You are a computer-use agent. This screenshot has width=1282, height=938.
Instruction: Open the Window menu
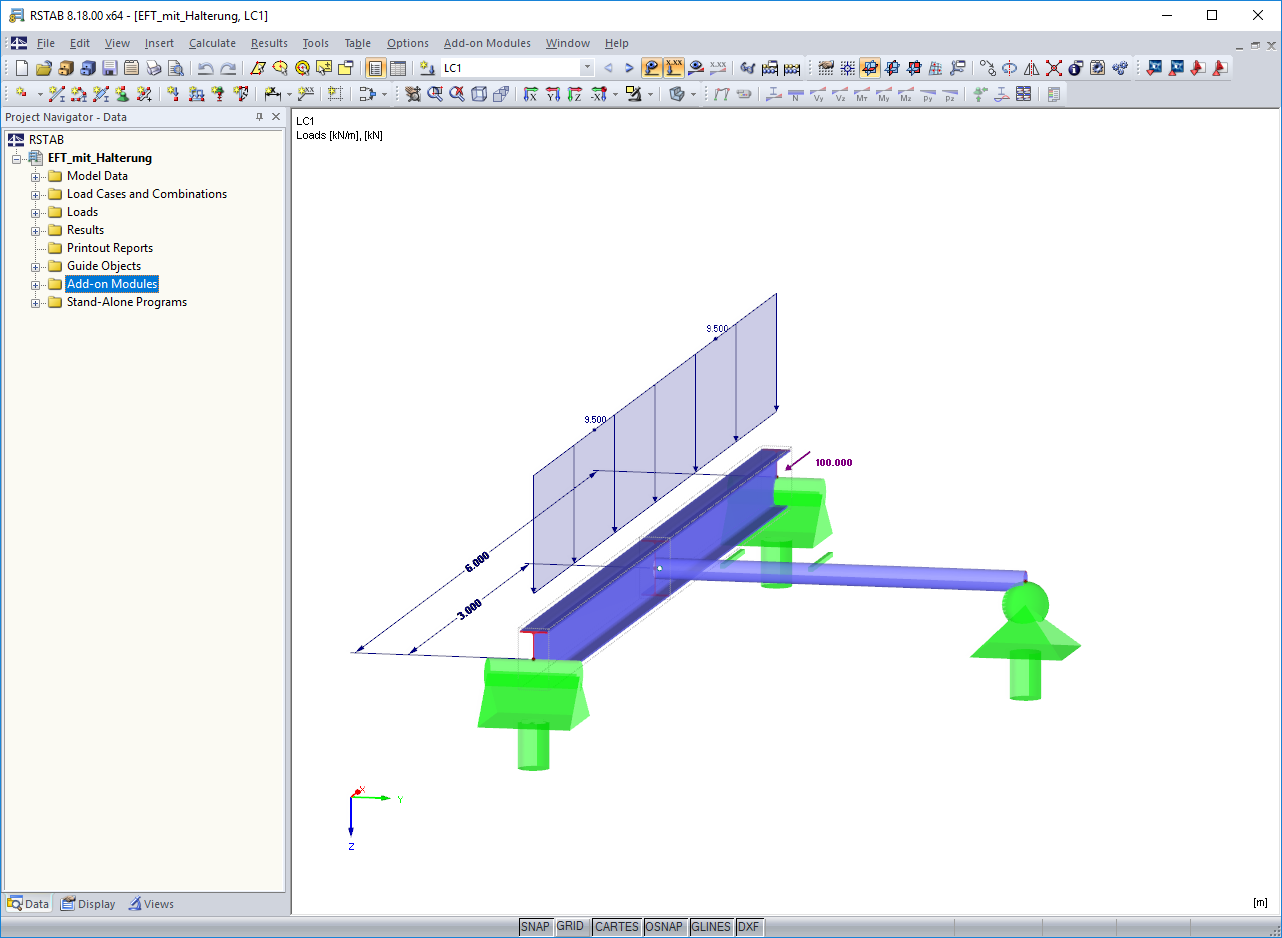click(x=568, y=43)
